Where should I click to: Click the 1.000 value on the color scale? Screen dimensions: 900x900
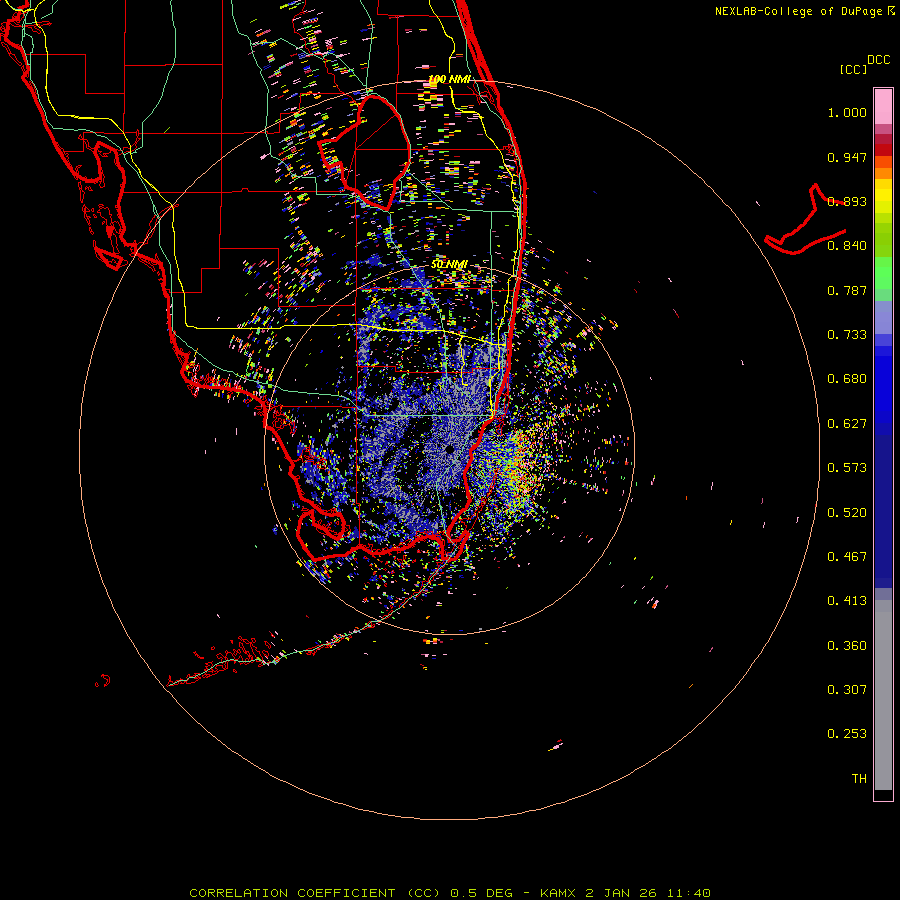pos(847,112)
